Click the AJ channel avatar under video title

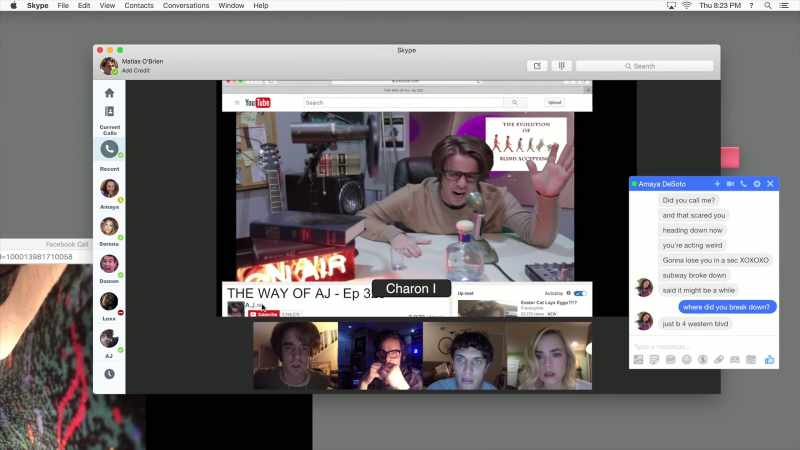pos(235,309)
